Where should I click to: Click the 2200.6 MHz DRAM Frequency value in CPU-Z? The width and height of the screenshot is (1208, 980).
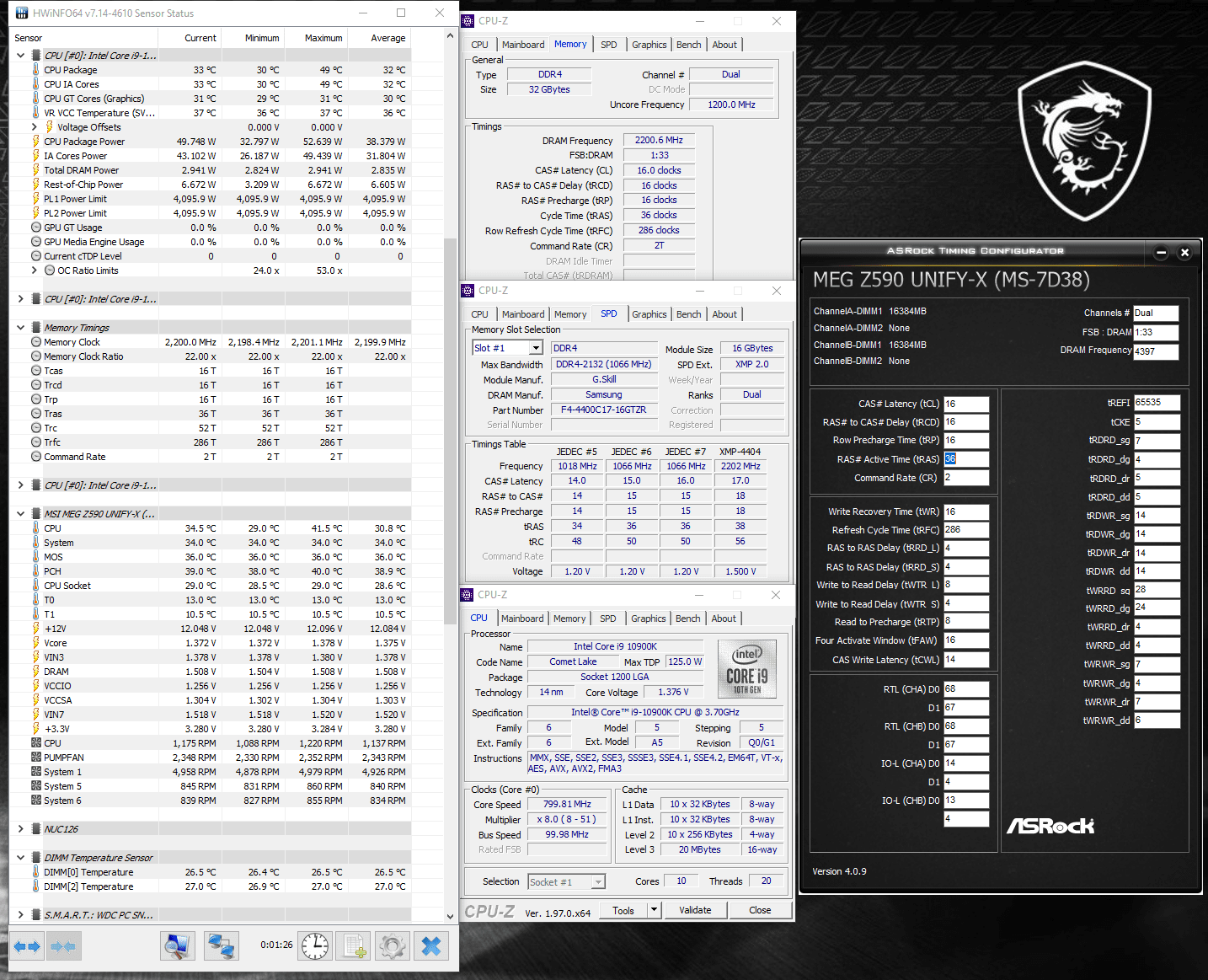[x=659, y=141]
